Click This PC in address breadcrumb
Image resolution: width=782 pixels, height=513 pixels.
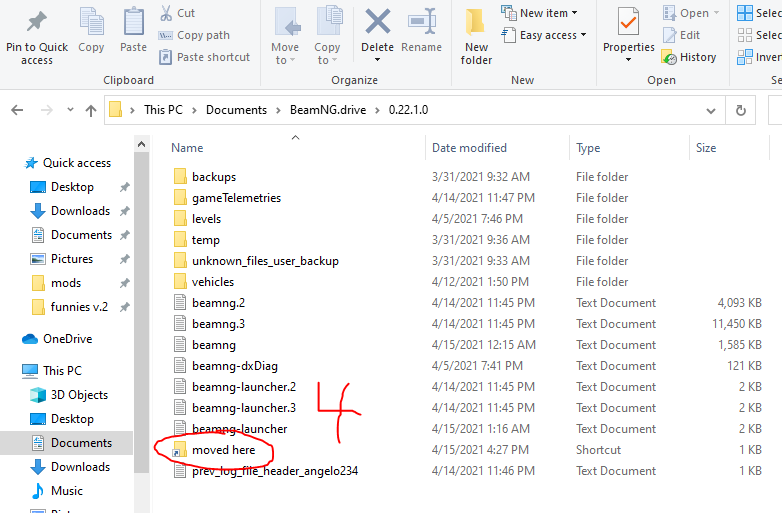click(x=163, y=110)
